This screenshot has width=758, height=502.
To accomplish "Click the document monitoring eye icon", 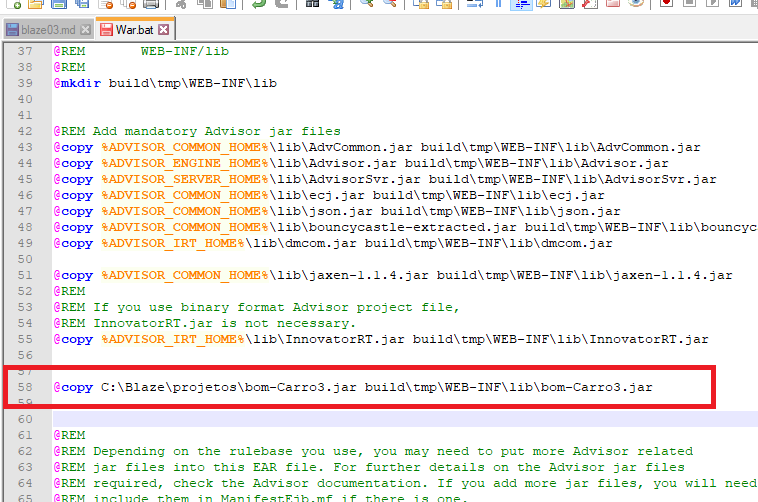I will (636, 4).
